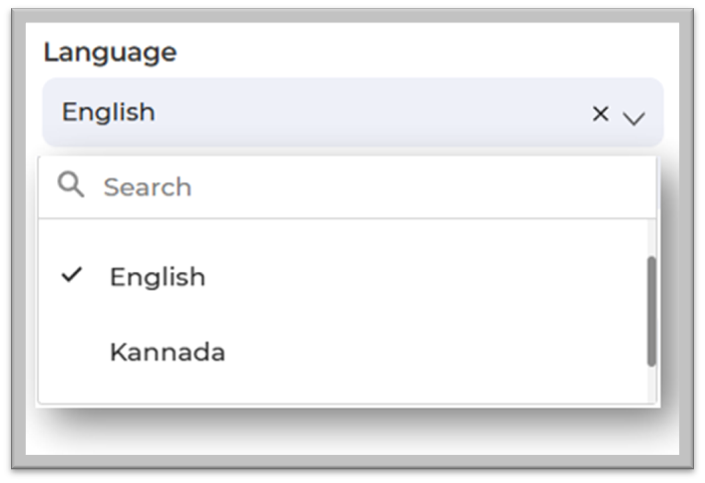Pick the unchecked Kannada entry

click(x=167, y=352)
